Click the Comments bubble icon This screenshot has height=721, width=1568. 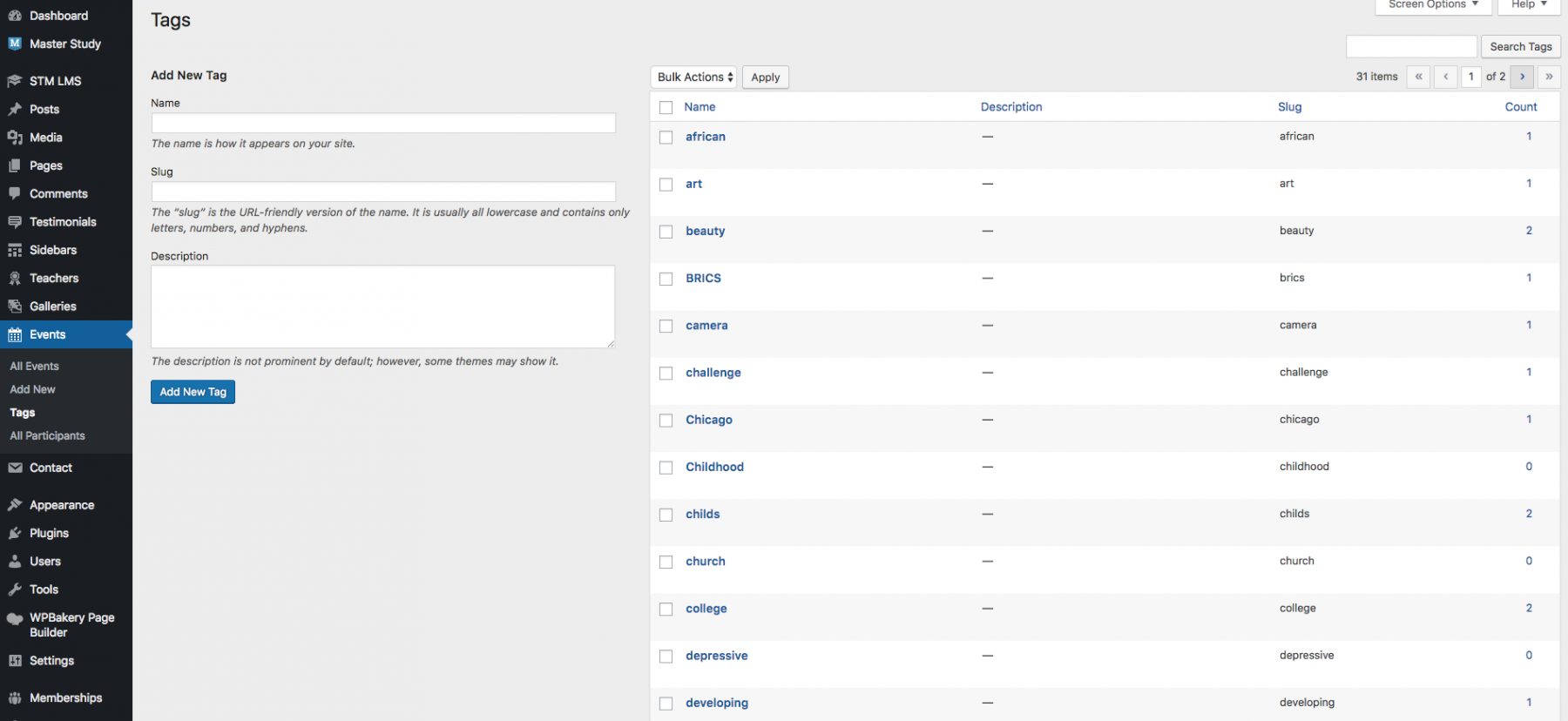pyautogui.click(x=15, y=193)
